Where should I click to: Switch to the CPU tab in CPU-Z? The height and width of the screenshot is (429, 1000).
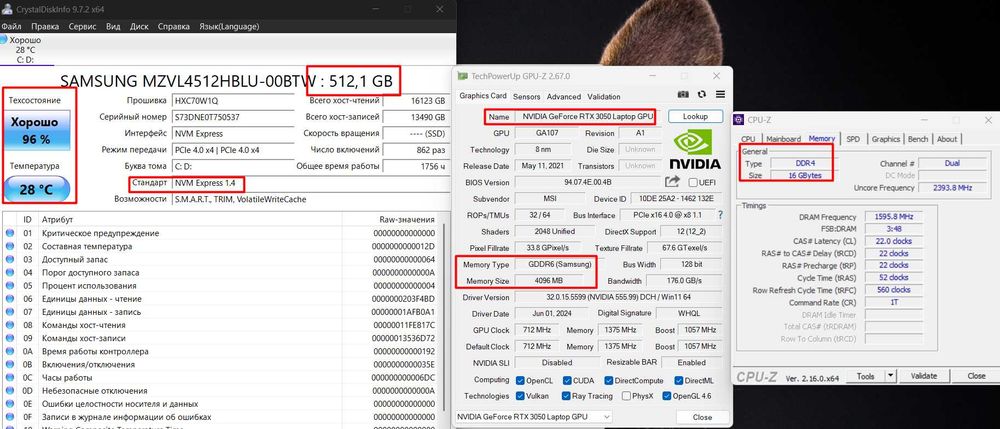pyautogui.click(x=748, y=139)
